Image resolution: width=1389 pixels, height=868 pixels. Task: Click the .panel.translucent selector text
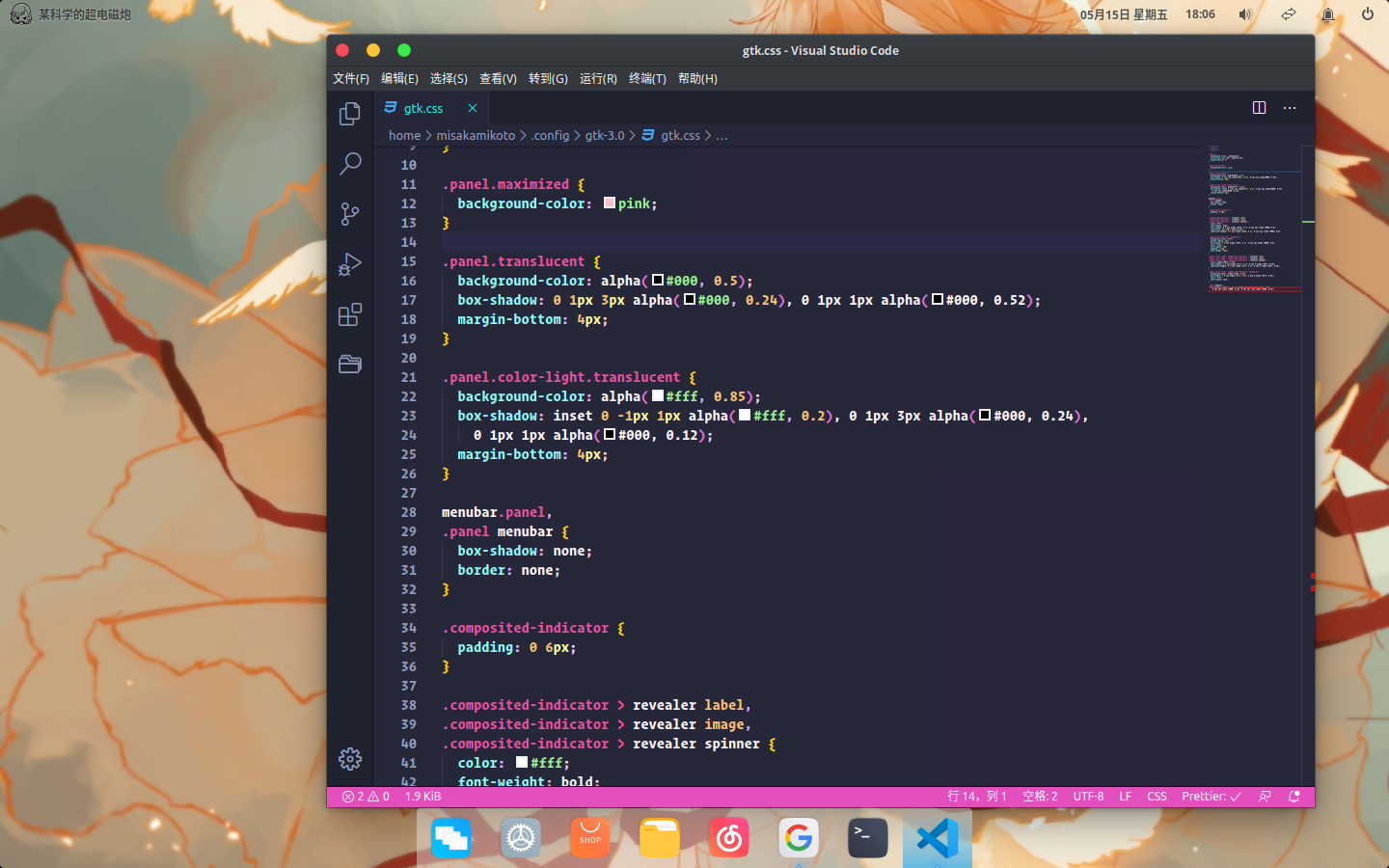point(513,261)
